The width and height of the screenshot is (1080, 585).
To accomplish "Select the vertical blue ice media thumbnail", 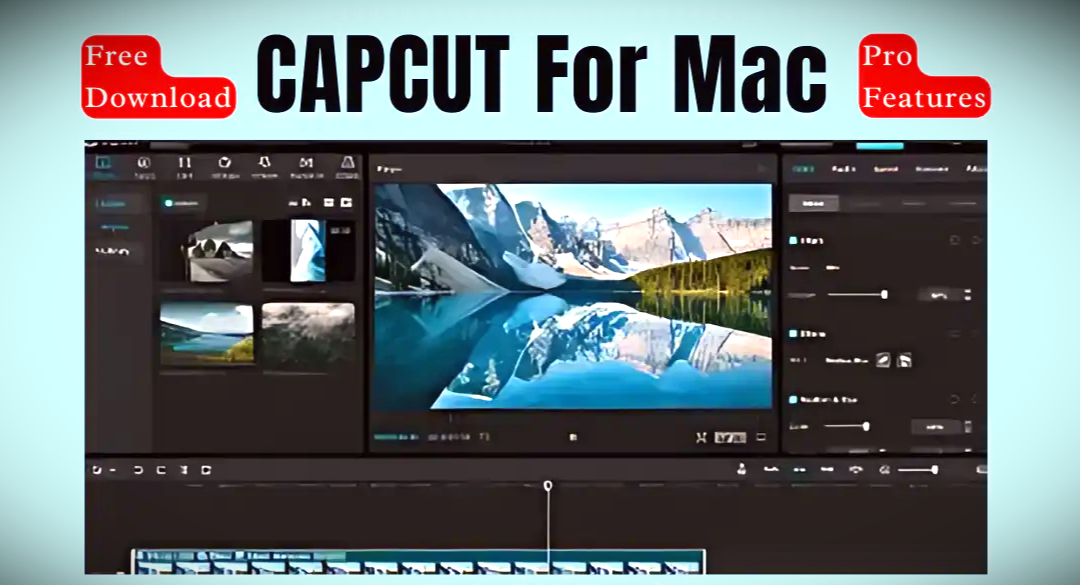I will tap(308, 251).
